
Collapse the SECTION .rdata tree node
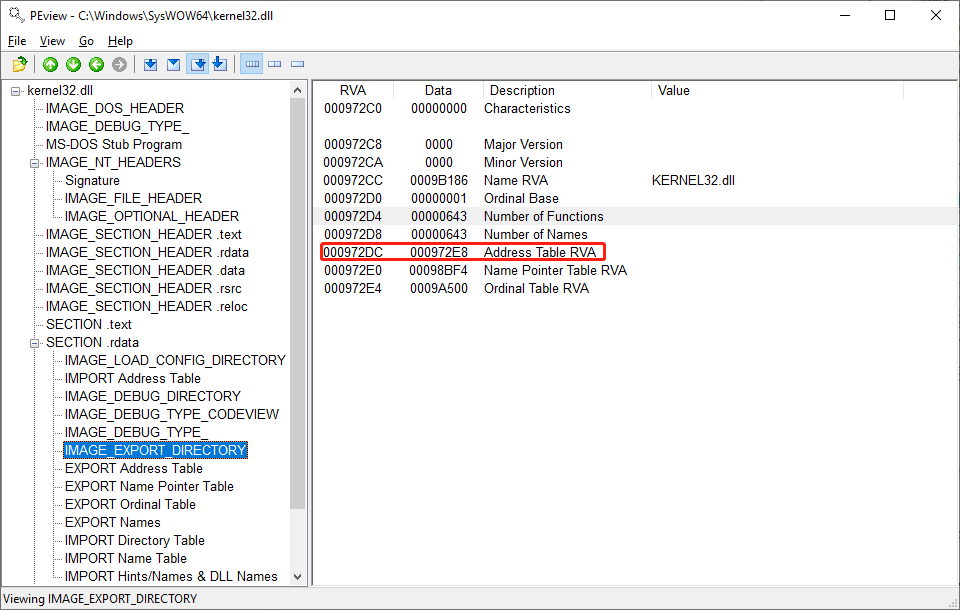pyautogui.click(x=35, y=343)
